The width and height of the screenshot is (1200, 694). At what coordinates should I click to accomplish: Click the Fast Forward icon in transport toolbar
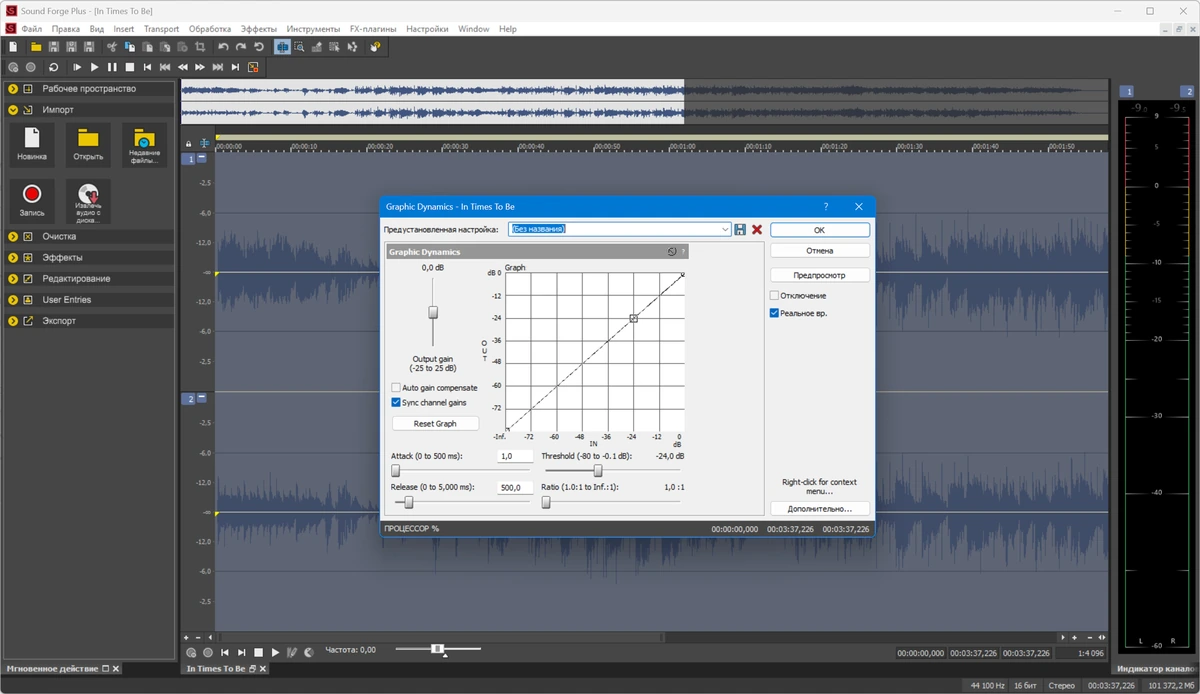[200, 67]
